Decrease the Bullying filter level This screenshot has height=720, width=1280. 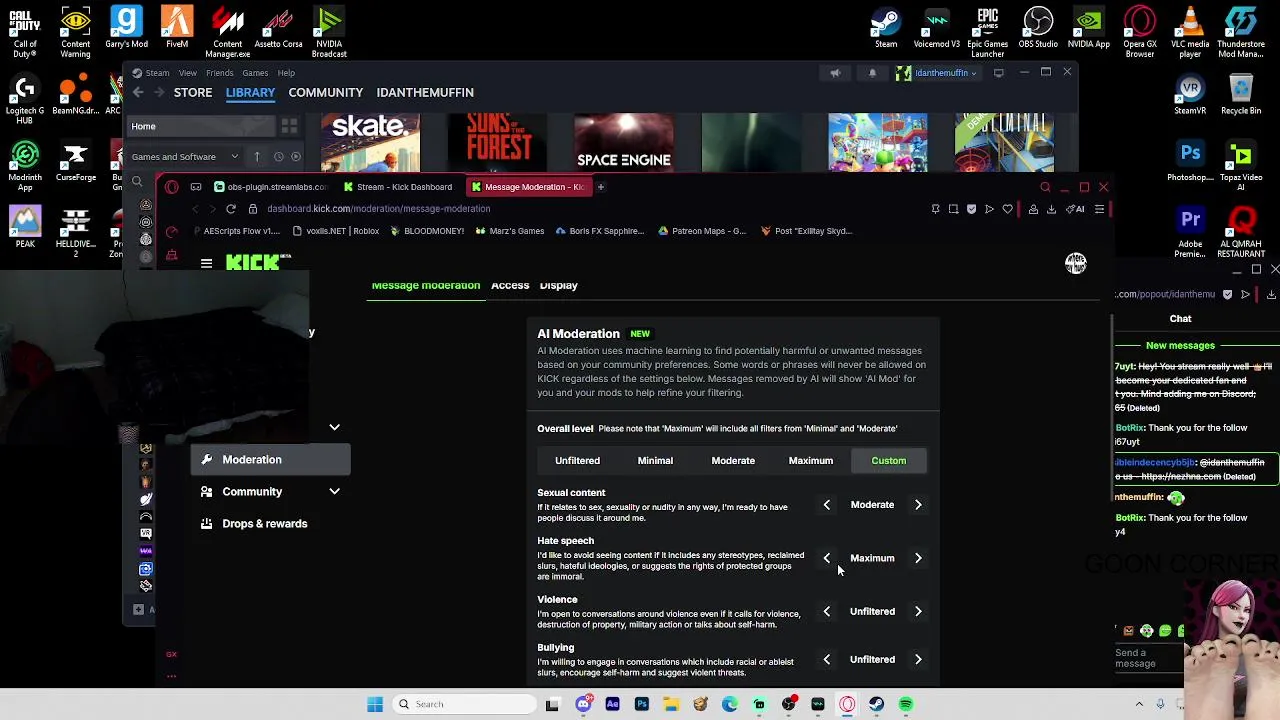(826, 659)
